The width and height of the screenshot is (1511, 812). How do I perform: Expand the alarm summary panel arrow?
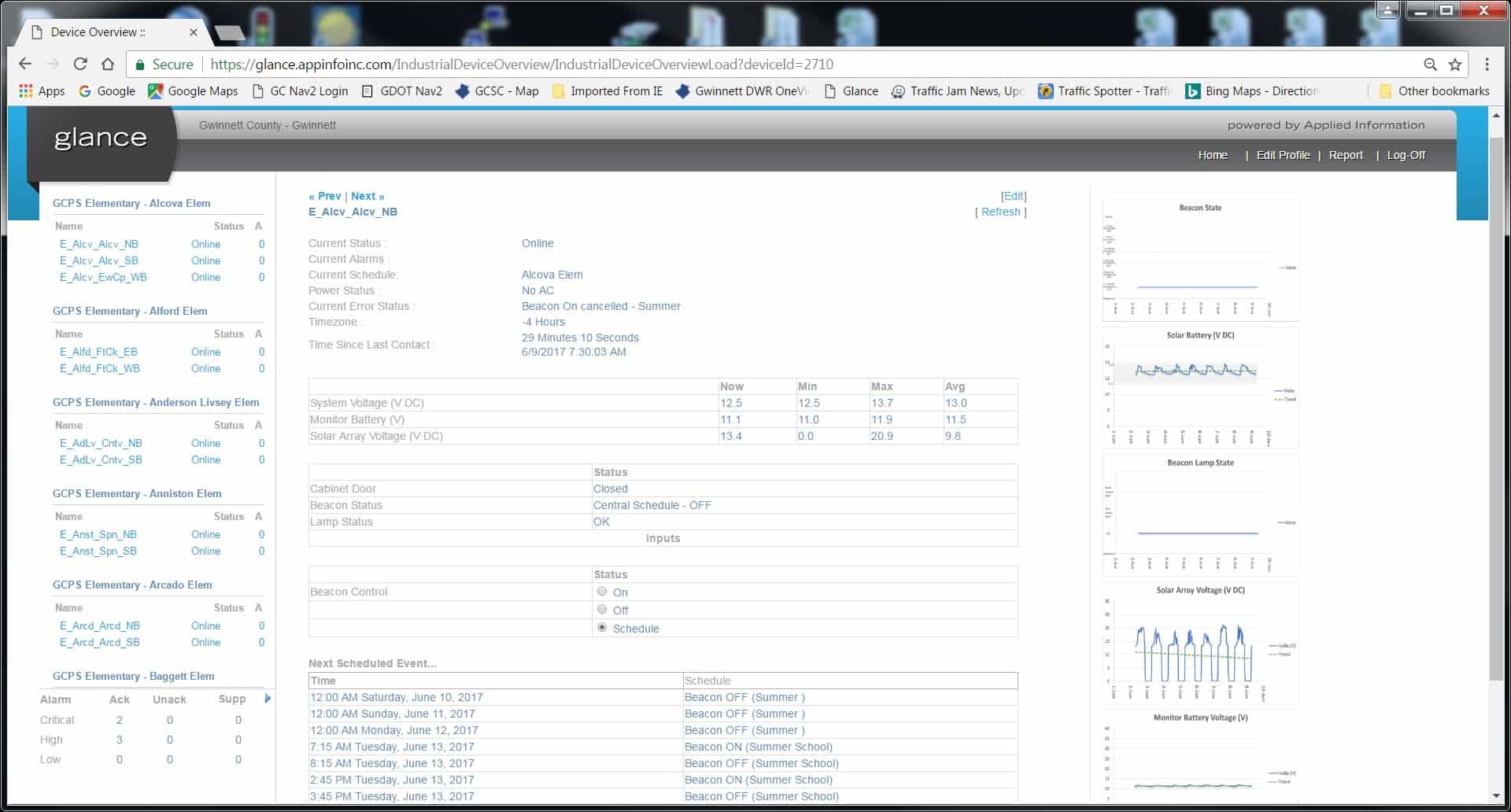pos(268,699)
